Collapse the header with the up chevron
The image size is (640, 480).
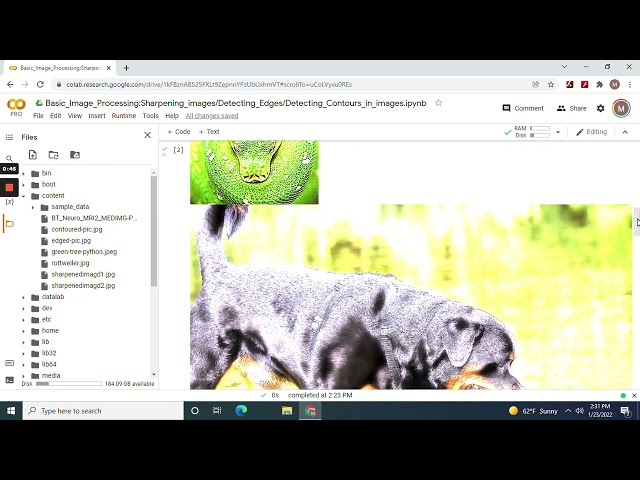625,132
